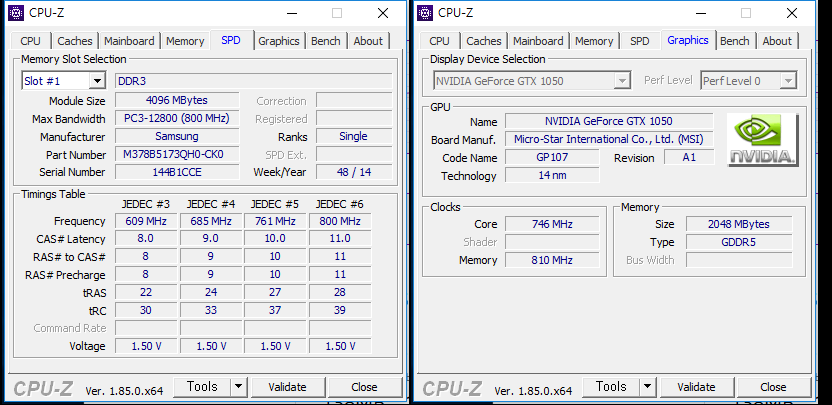
Task: Switch to CPU tab in left window
Action: [30, 41]
